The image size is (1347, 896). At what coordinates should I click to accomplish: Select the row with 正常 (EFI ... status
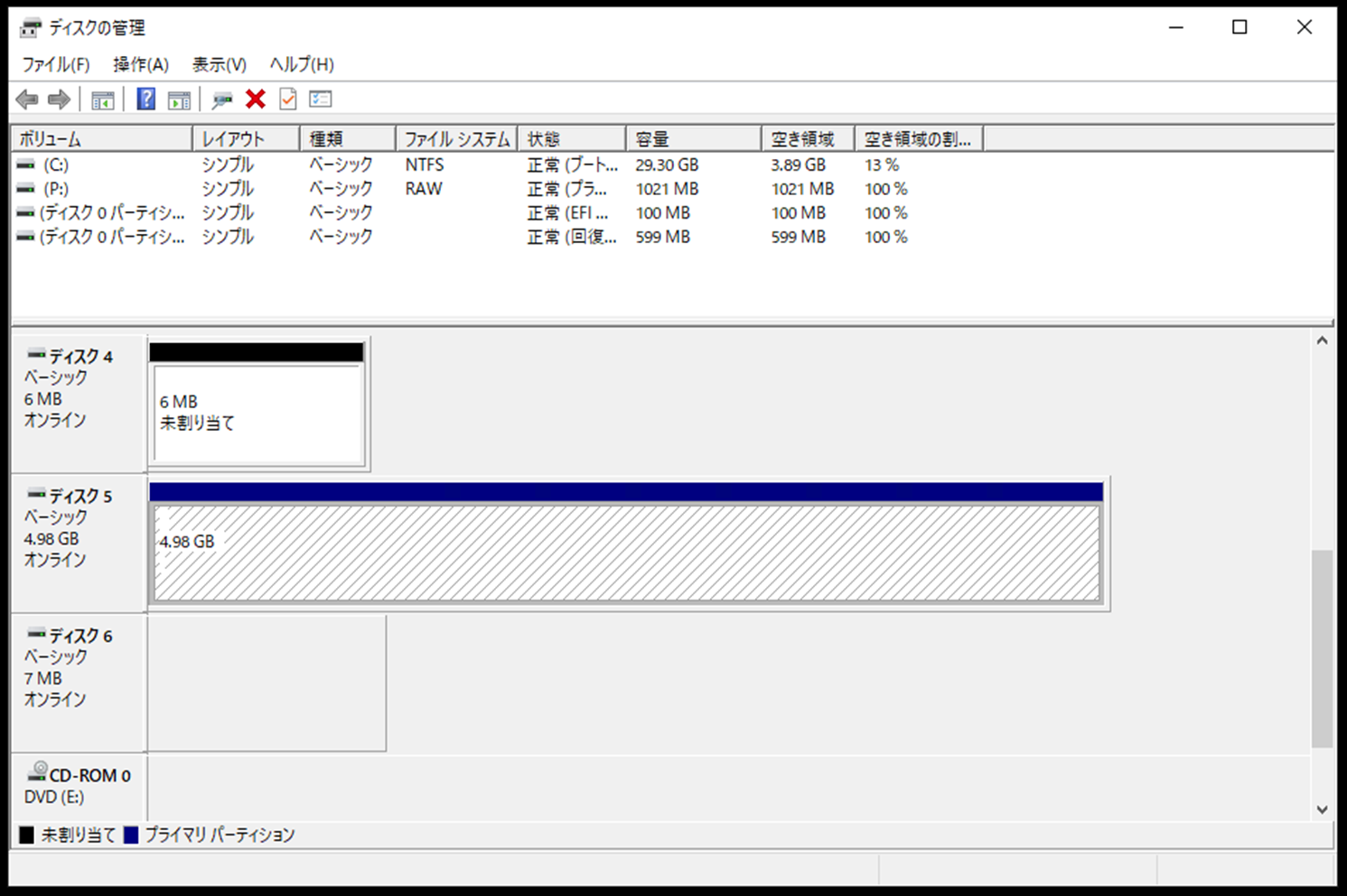click(x=673, y=213)
